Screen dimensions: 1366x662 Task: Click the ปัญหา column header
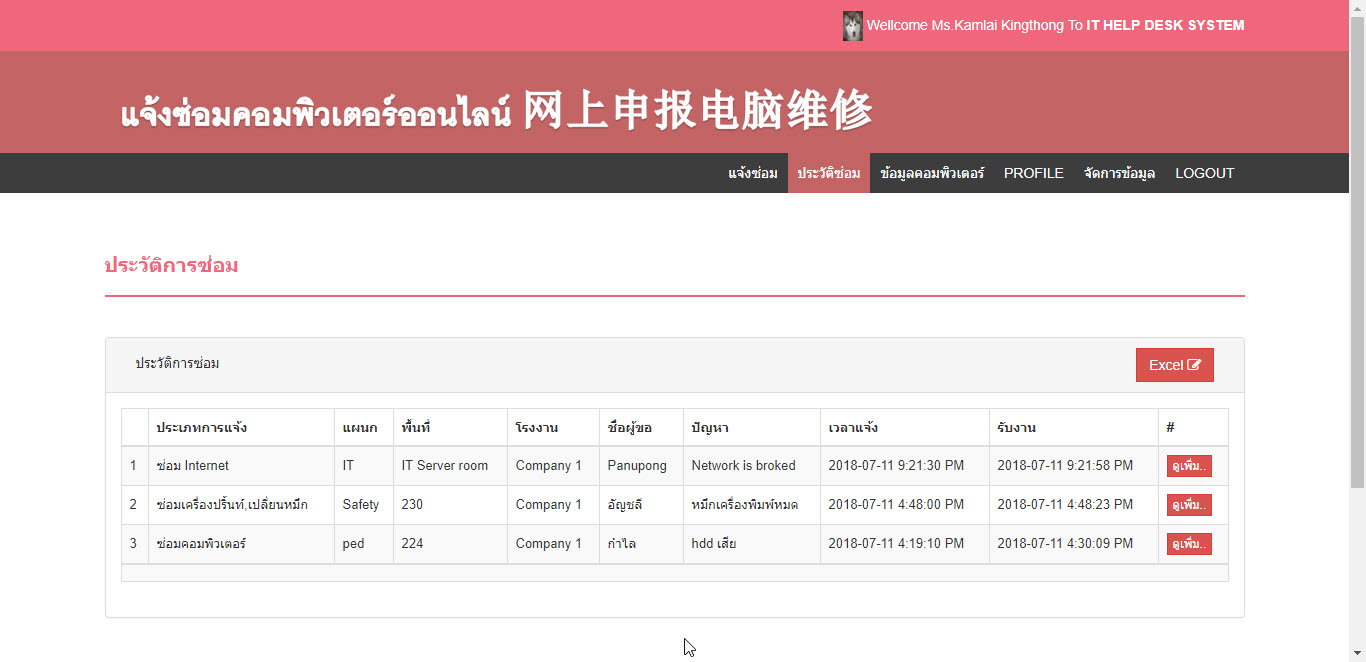752,427
